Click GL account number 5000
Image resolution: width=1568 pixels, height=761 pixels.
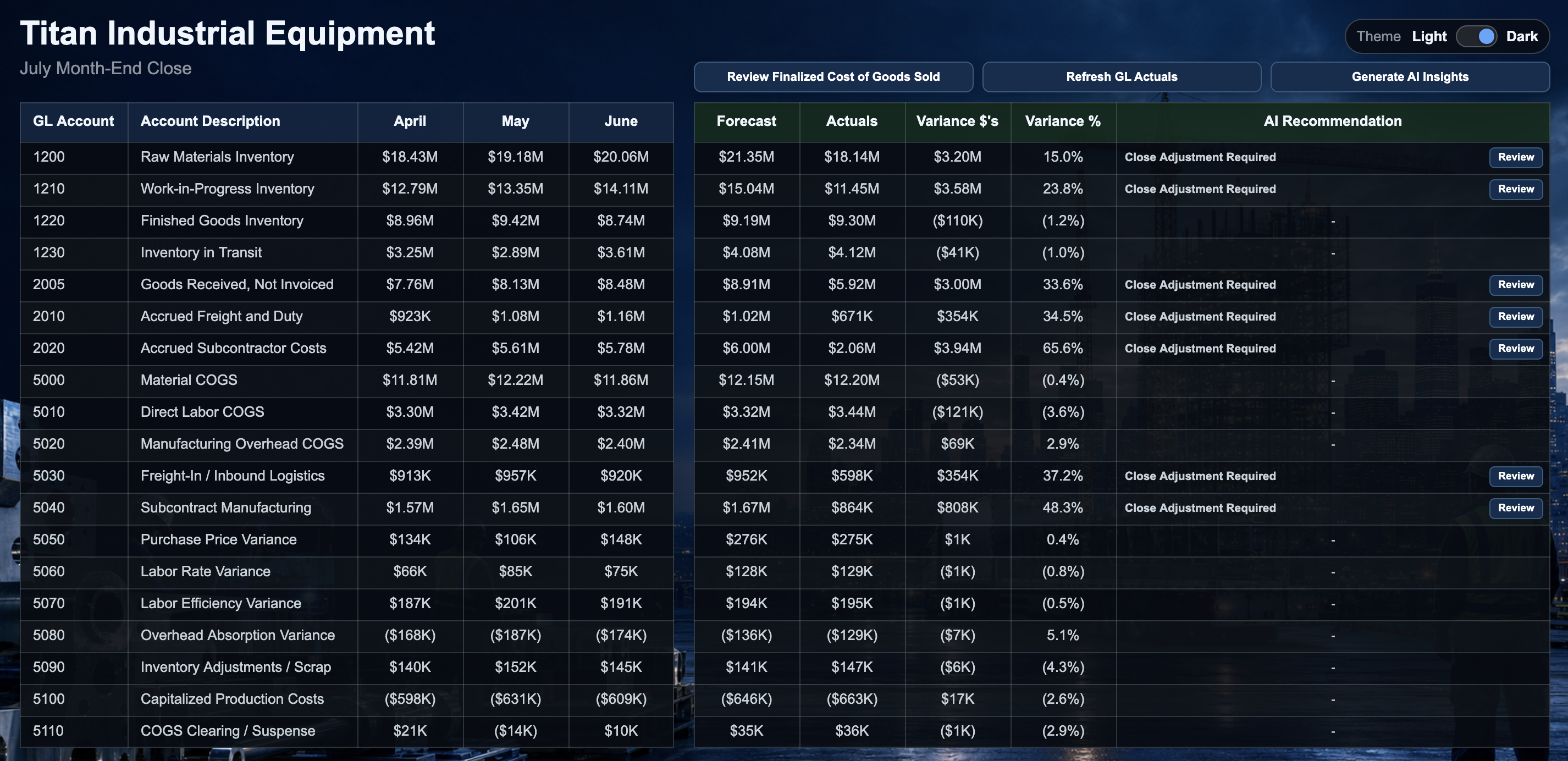coord(49,380)
